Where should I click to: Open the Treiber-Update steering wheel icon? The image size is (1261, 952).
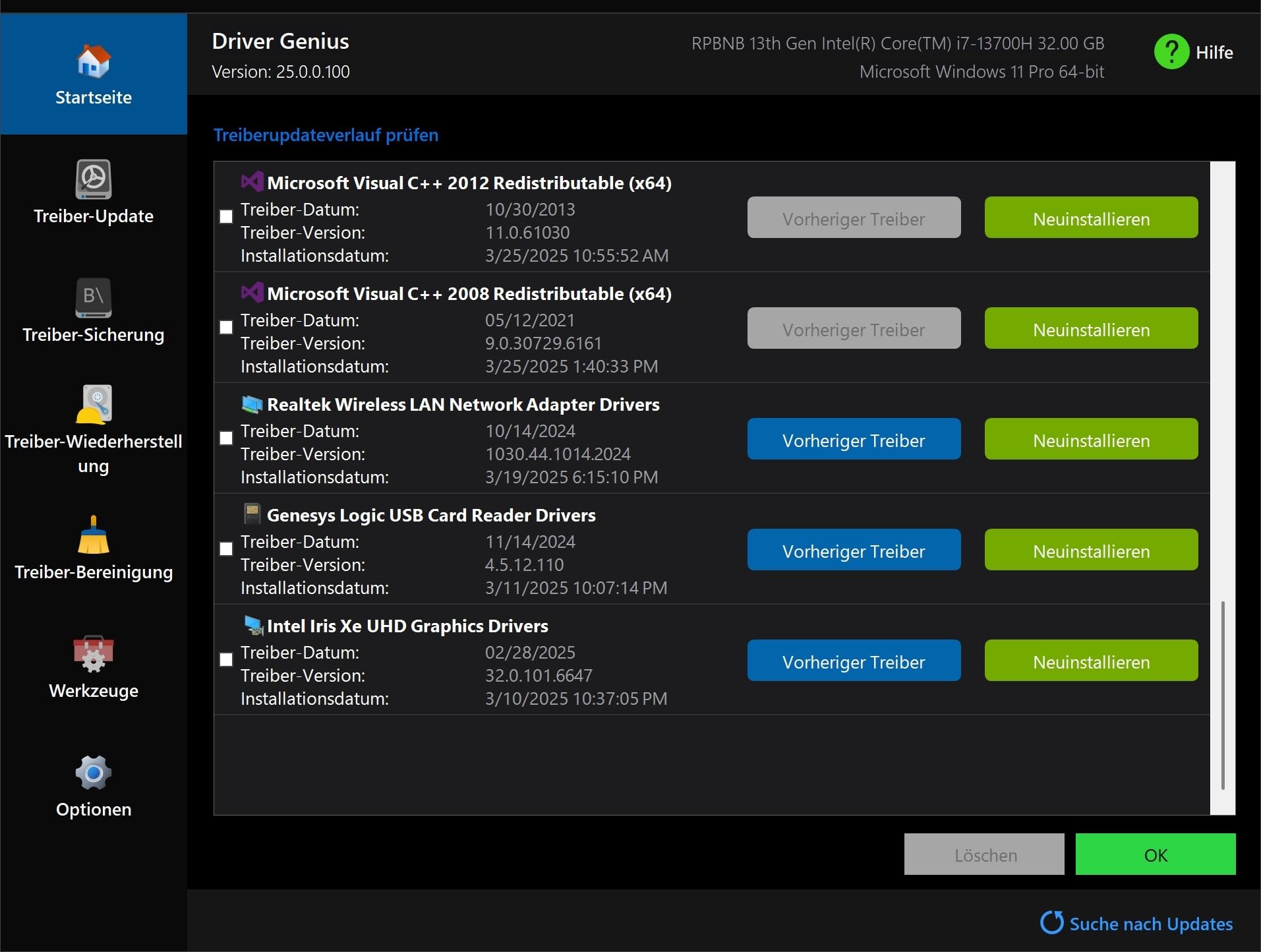(94, 179)
